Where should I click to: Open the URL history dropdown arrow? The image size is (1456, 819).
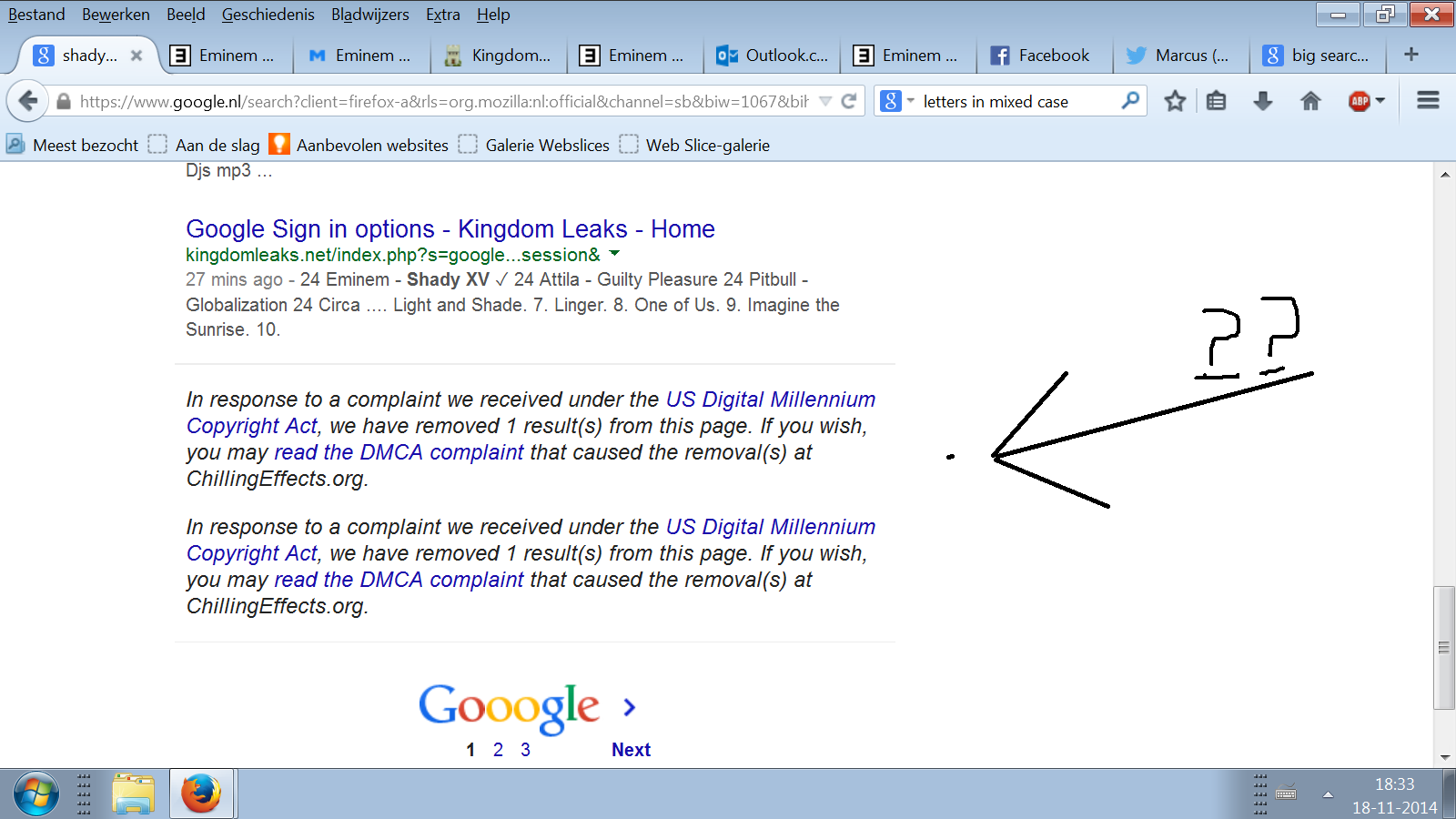825,101
